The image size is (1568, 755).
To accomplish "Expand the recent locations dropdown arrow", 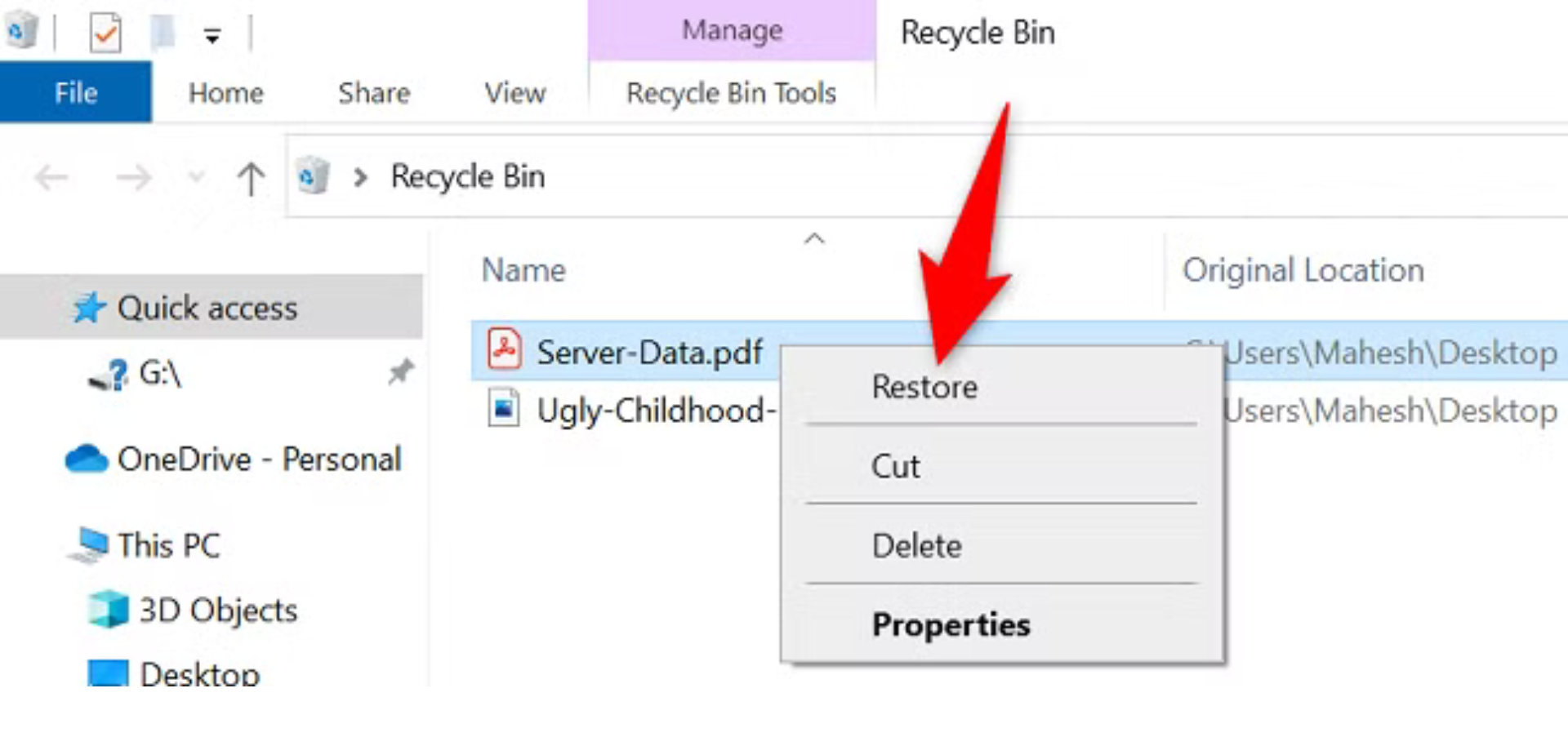I will pos(196,176).
